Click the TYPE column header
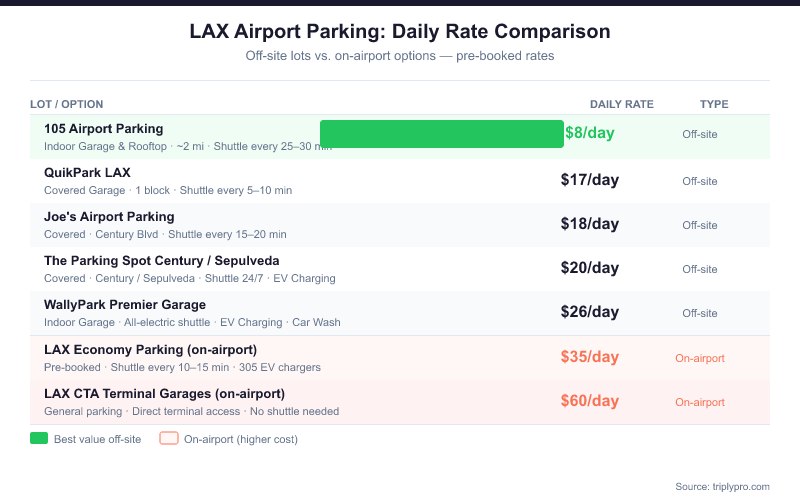800x500 pixels. pos(714,104)
